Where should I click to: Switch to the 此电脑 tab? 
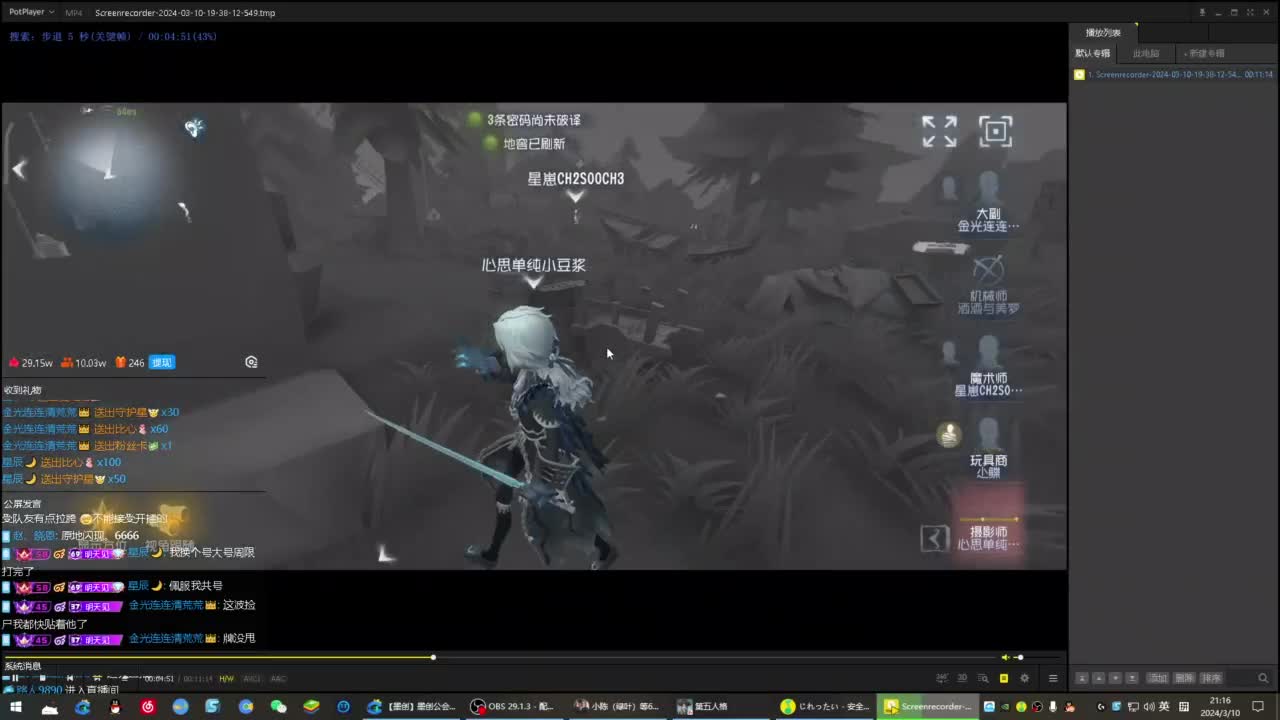coord(1146,53)
